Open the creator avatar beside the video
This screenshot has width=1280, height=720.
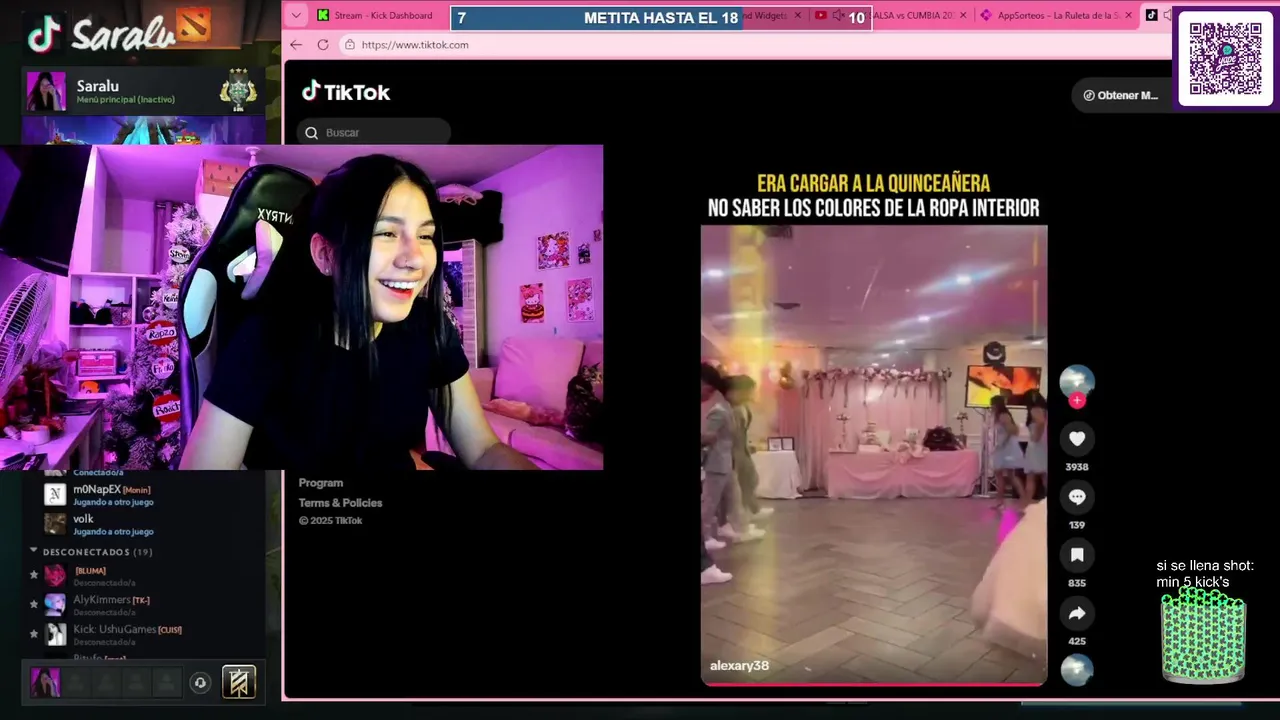[x=1077, y=382]
